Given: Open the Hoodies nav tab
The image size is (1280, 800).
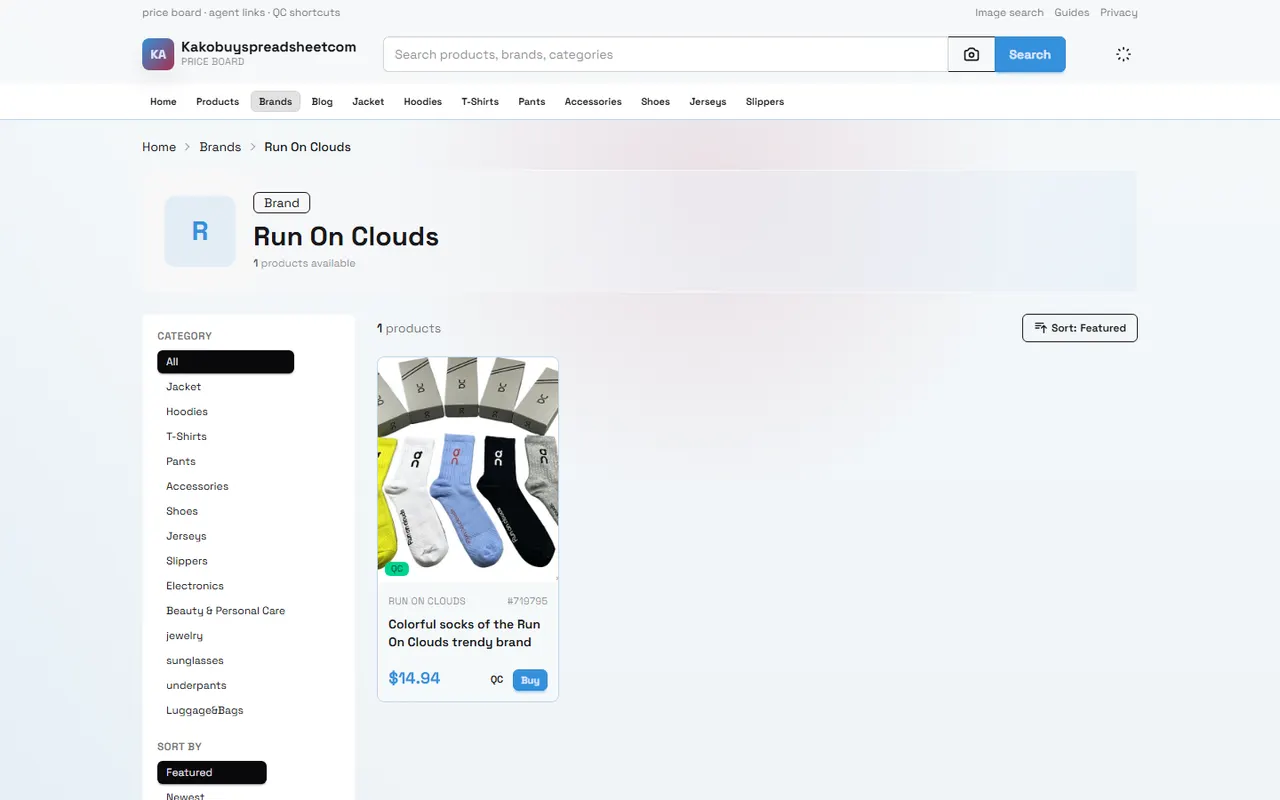Looking at the screenshot, I should point(423,101).
